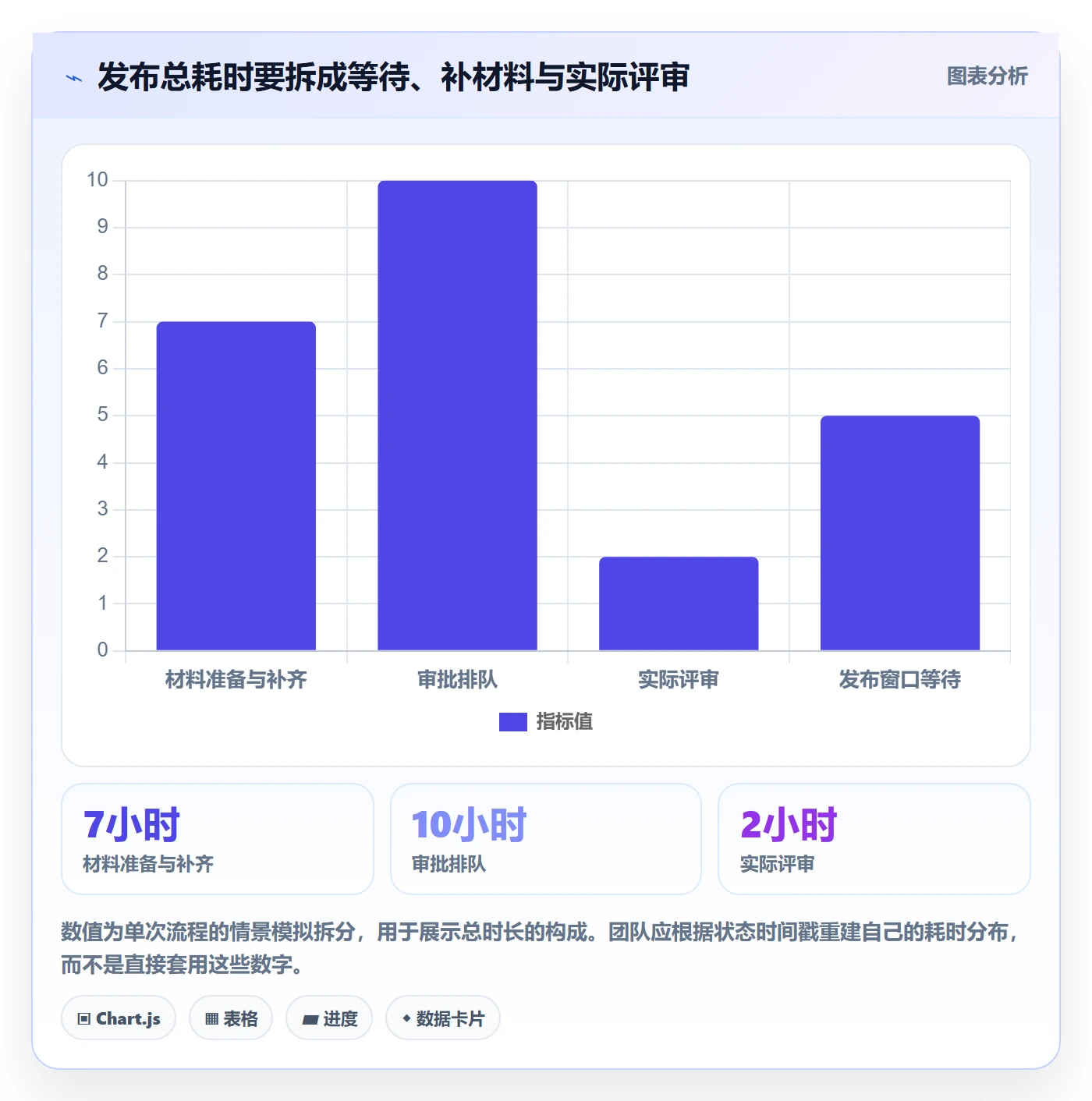Screen dimensions: 1092x1101
Task: Click the 图表分析 label in the header
Action: [x=987, y=76]
